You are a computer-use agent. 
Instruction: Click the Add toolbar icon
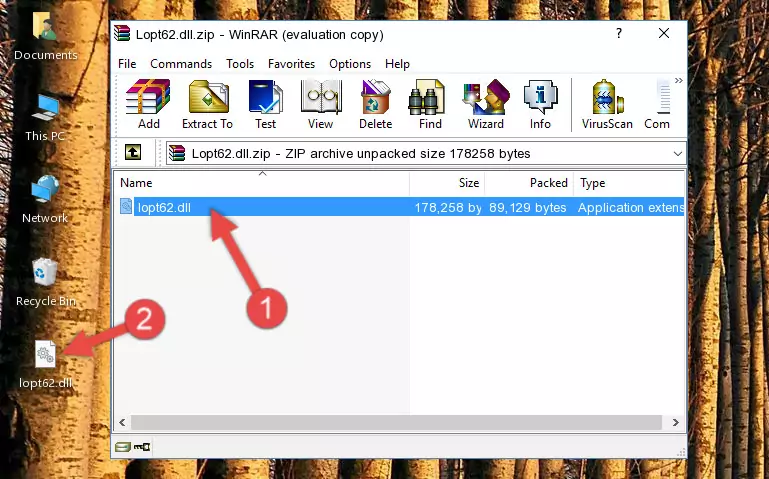click(148, 104)
